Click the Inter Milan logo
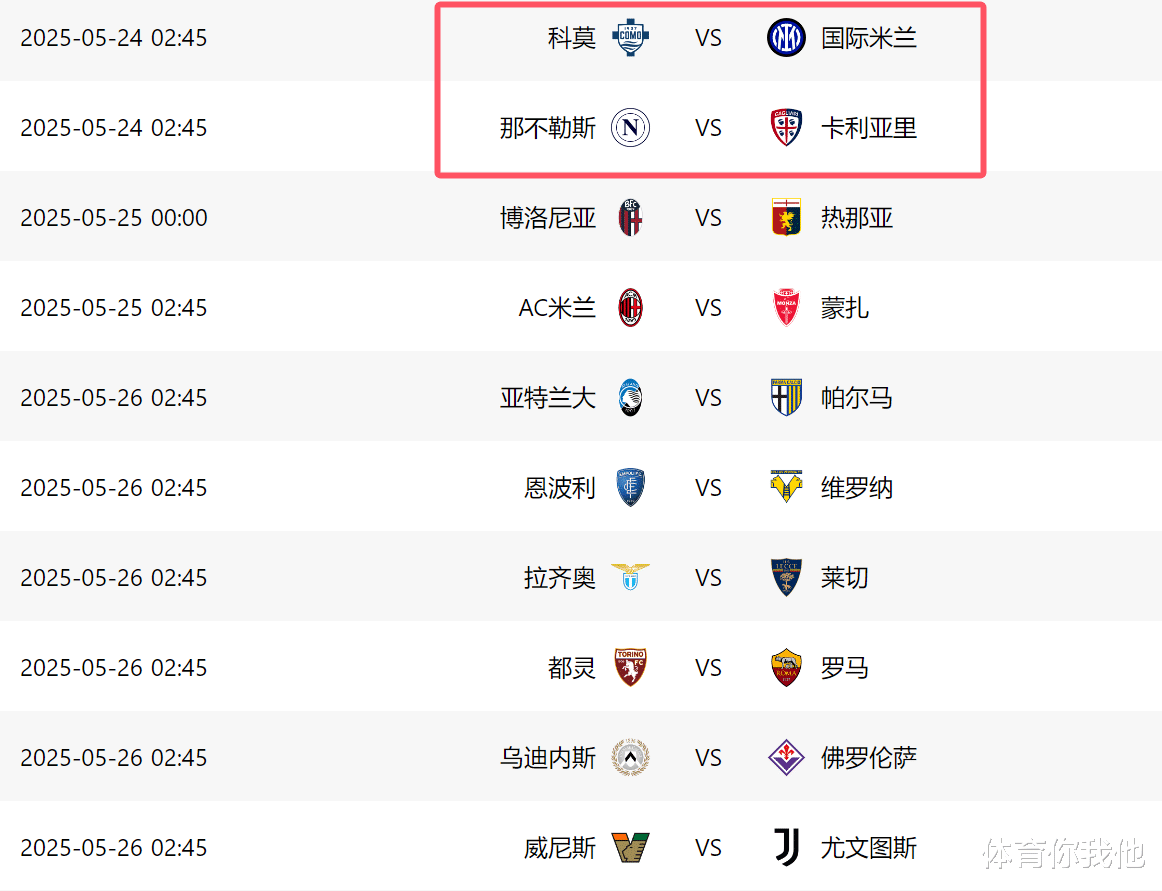This screenshot has width=1162, height=891. coord(786,38)
